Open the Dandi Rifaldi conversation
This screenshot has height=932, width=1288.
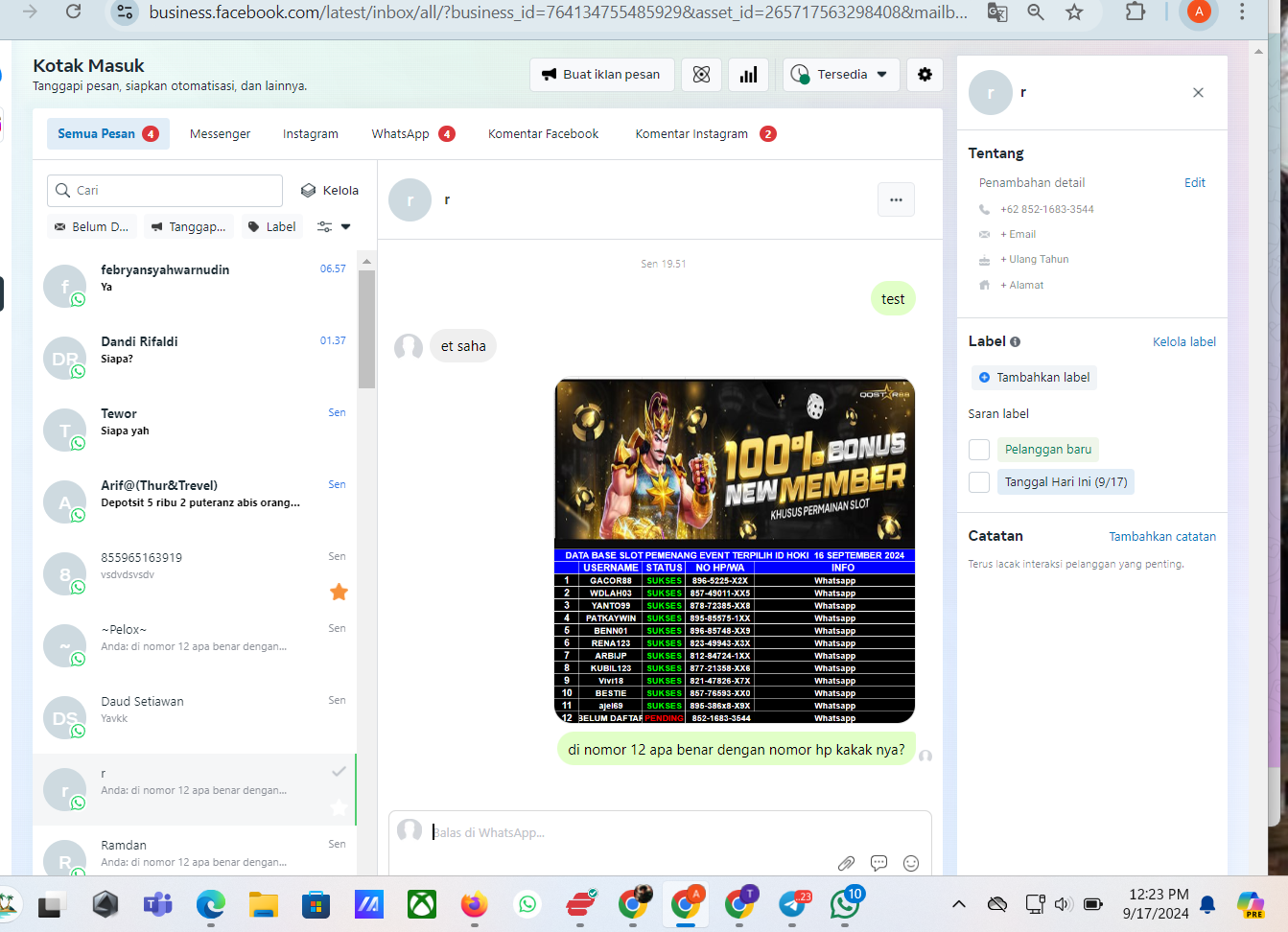coord(195,358)
